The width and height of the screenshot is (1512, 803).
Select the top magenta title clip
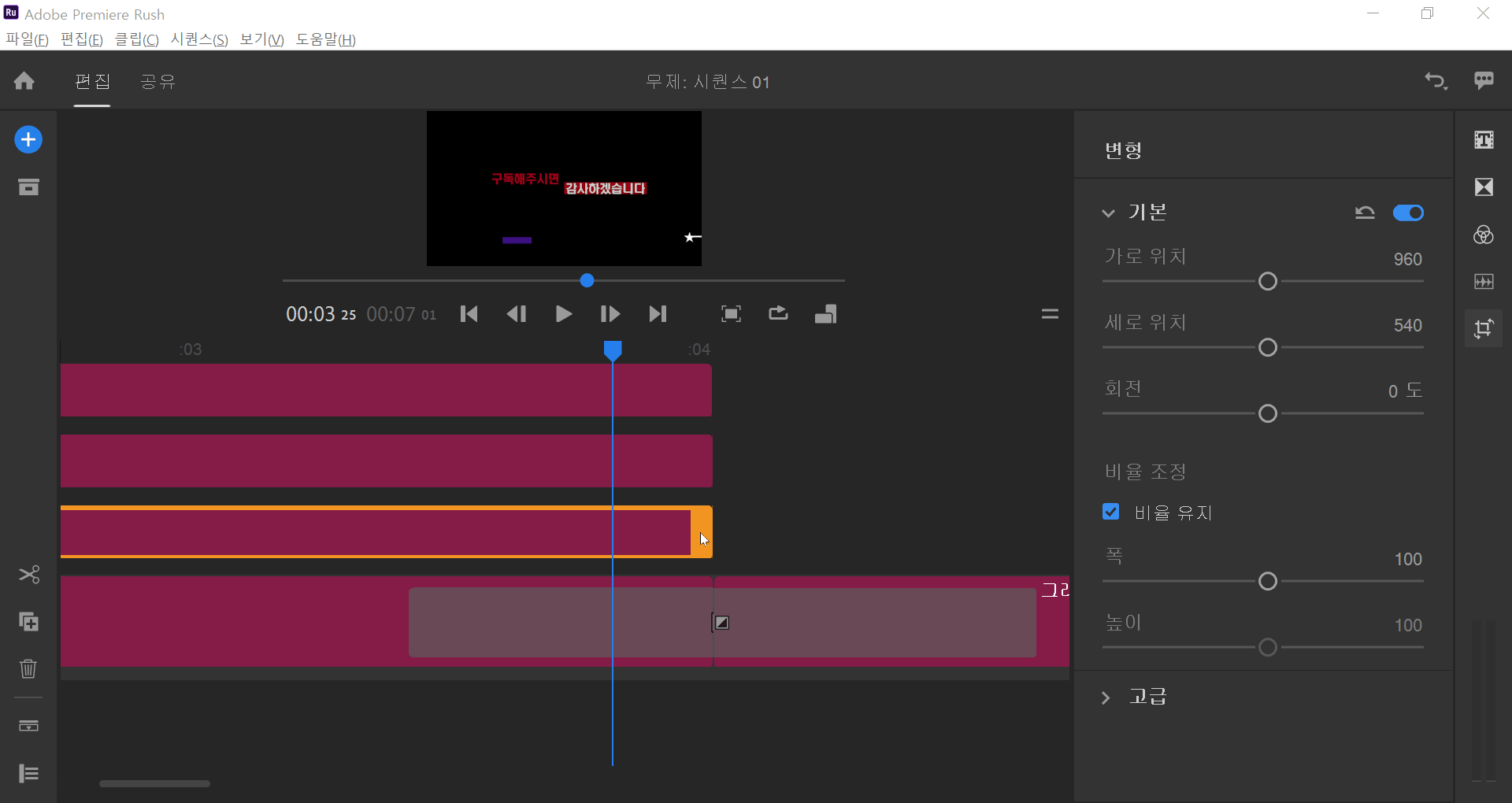point(386,390)
